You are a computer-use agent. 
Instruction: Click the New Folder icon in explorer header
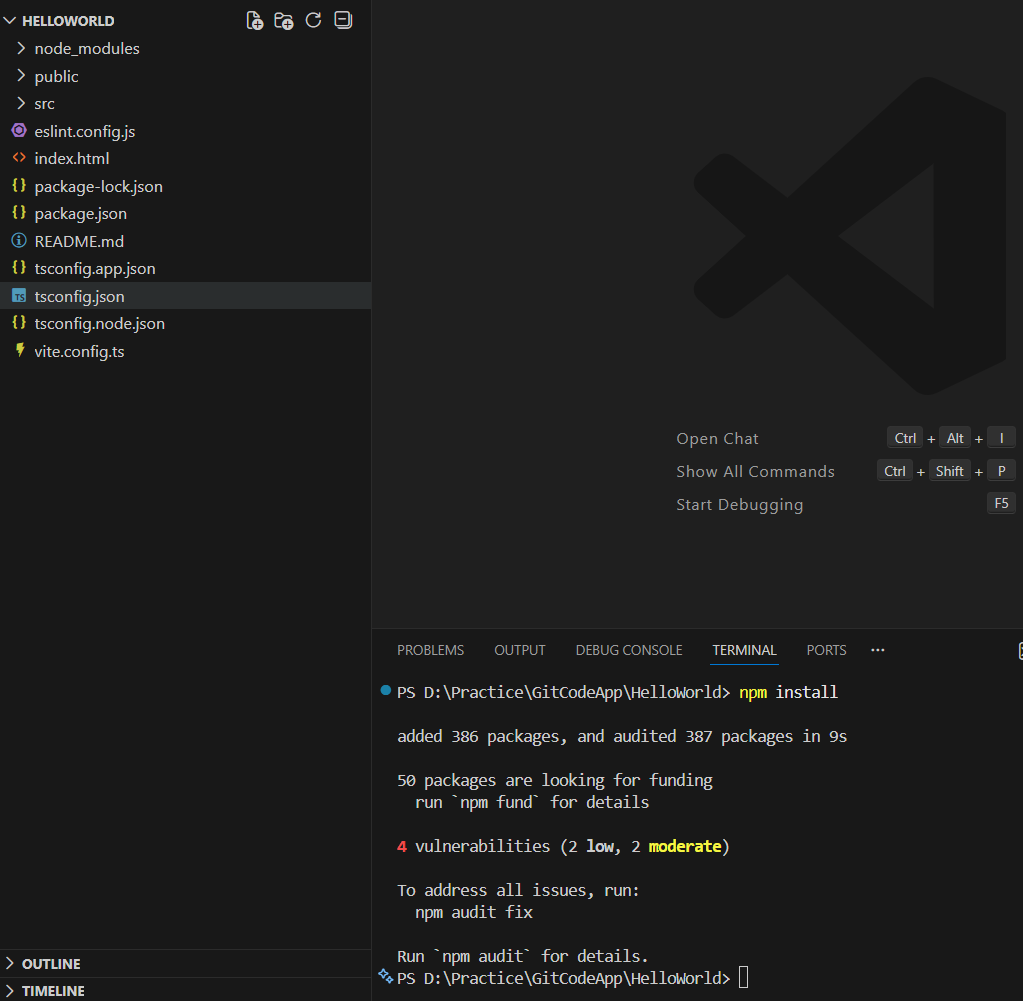[284, 20]
